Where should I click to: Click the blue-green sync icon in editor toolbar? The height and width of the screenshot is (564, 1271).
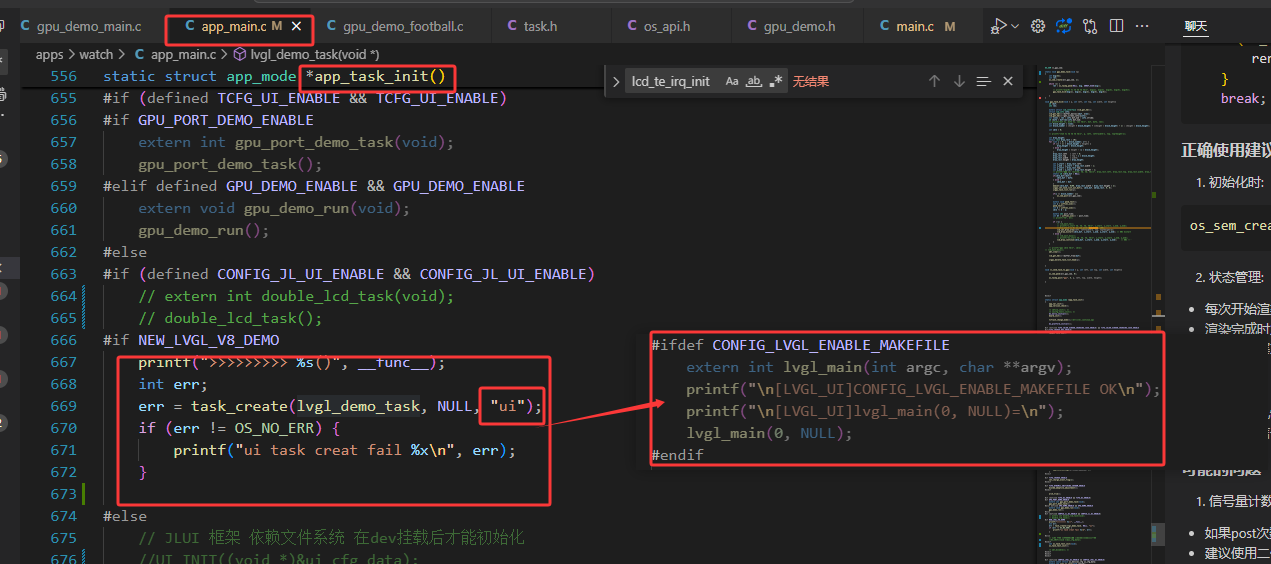coord(1064,26)
